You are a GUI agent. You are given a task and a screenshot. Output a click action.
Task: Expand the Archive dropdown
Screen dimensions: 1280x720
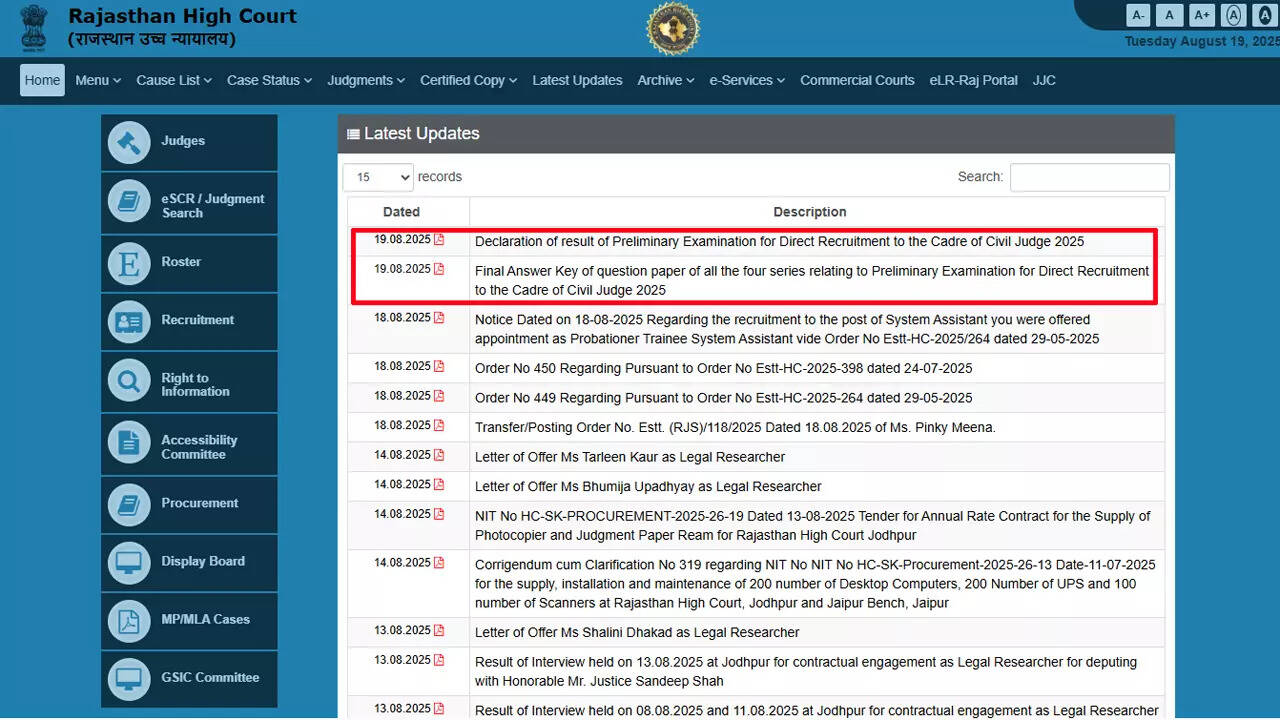(666, 80)
